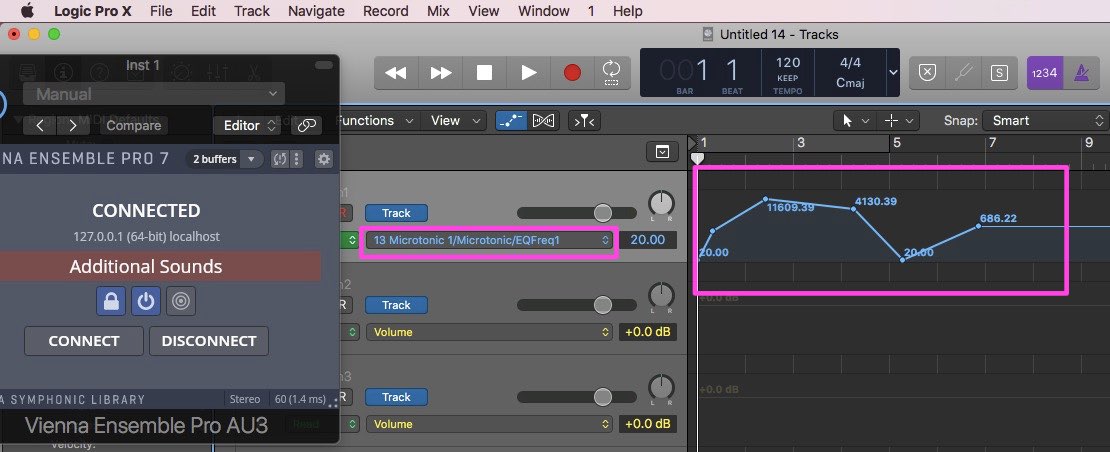Open the Mix menu
The image size is (1110, 452).
tap(438, 11)
